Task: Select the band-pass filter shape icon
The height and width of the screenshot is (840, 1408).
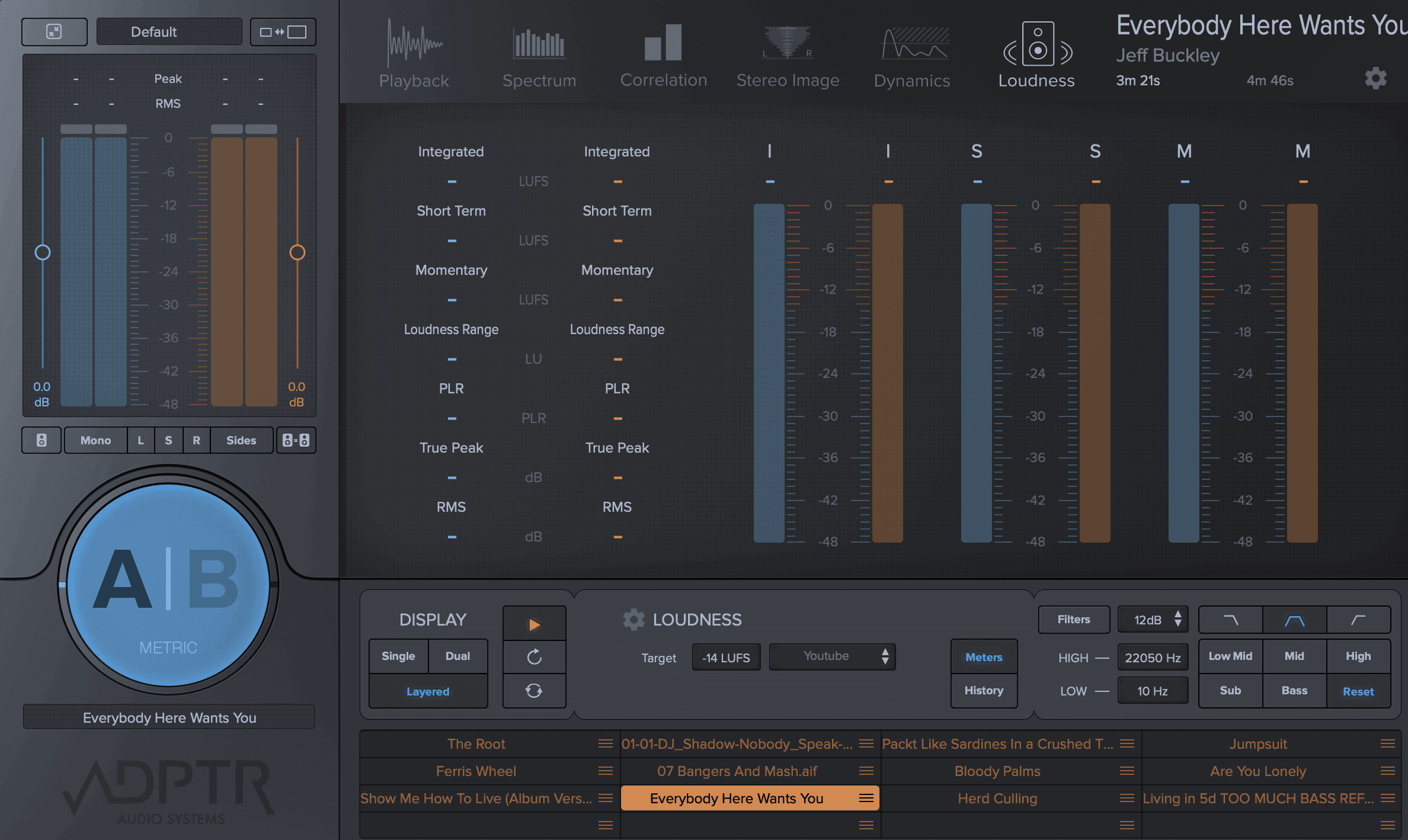Action: tap(1295, 620)
